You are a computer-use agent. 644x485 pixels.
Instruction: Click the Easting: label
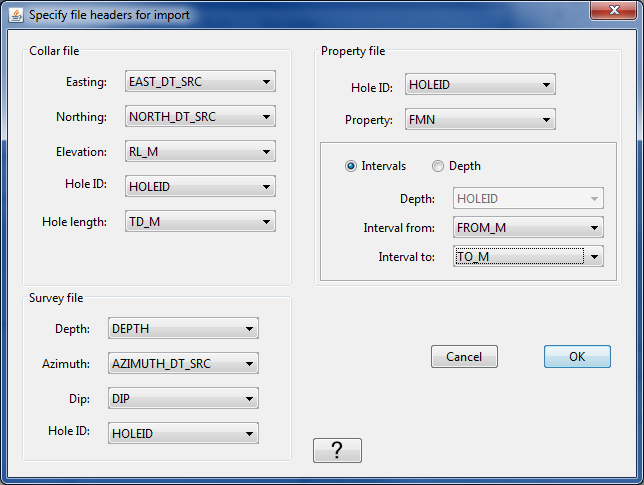(x=86, y=82)
